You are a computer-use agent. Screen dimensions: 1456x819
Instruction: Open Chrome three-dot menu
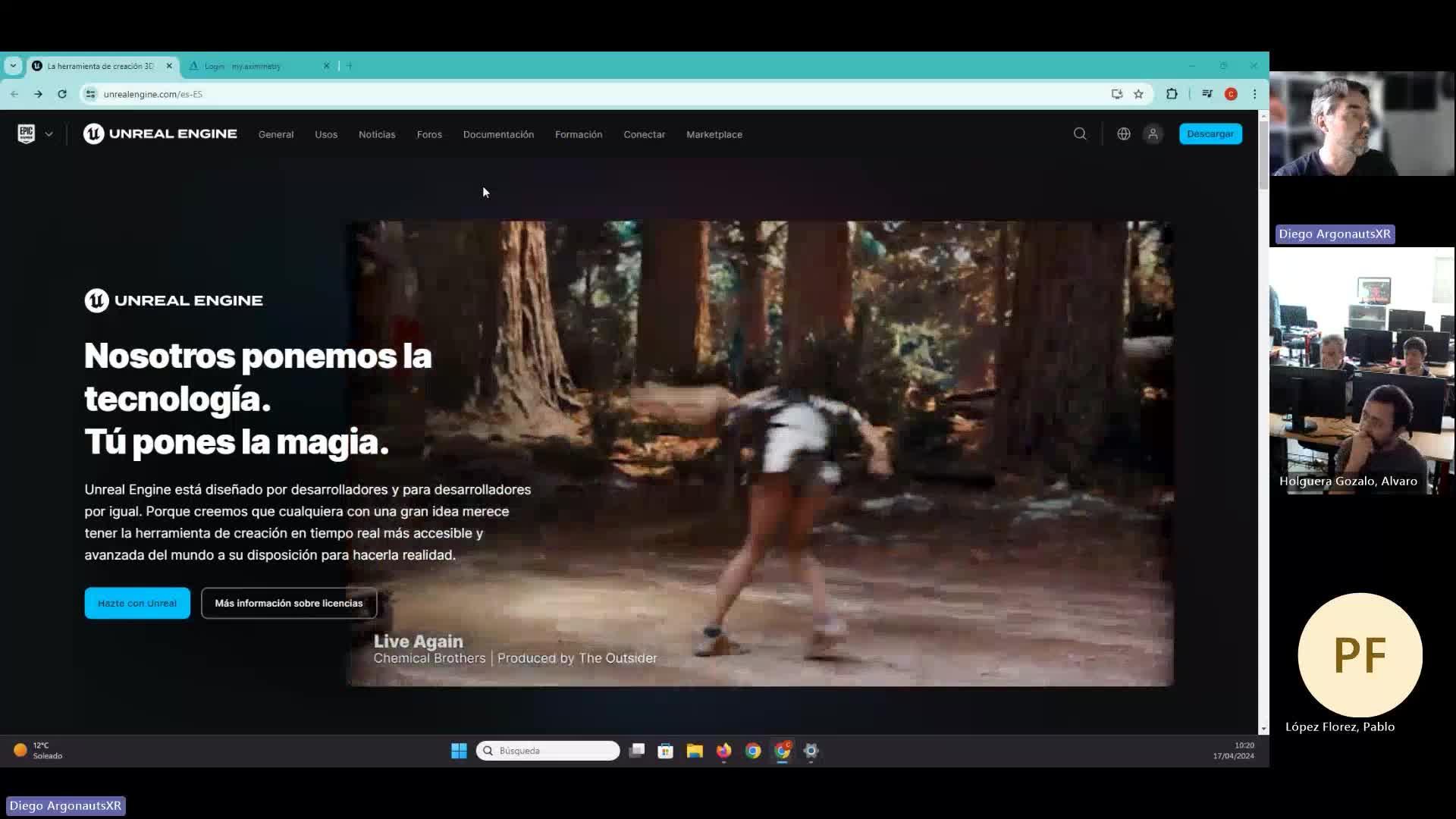click(x=1254, y=94)
